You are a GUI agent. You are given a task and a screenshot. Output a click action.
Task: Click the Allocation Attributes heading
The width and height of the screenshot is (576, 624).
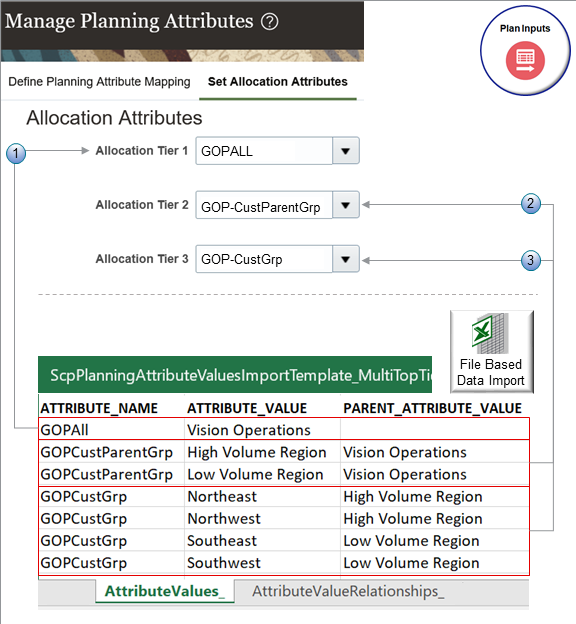click(114, 118)
